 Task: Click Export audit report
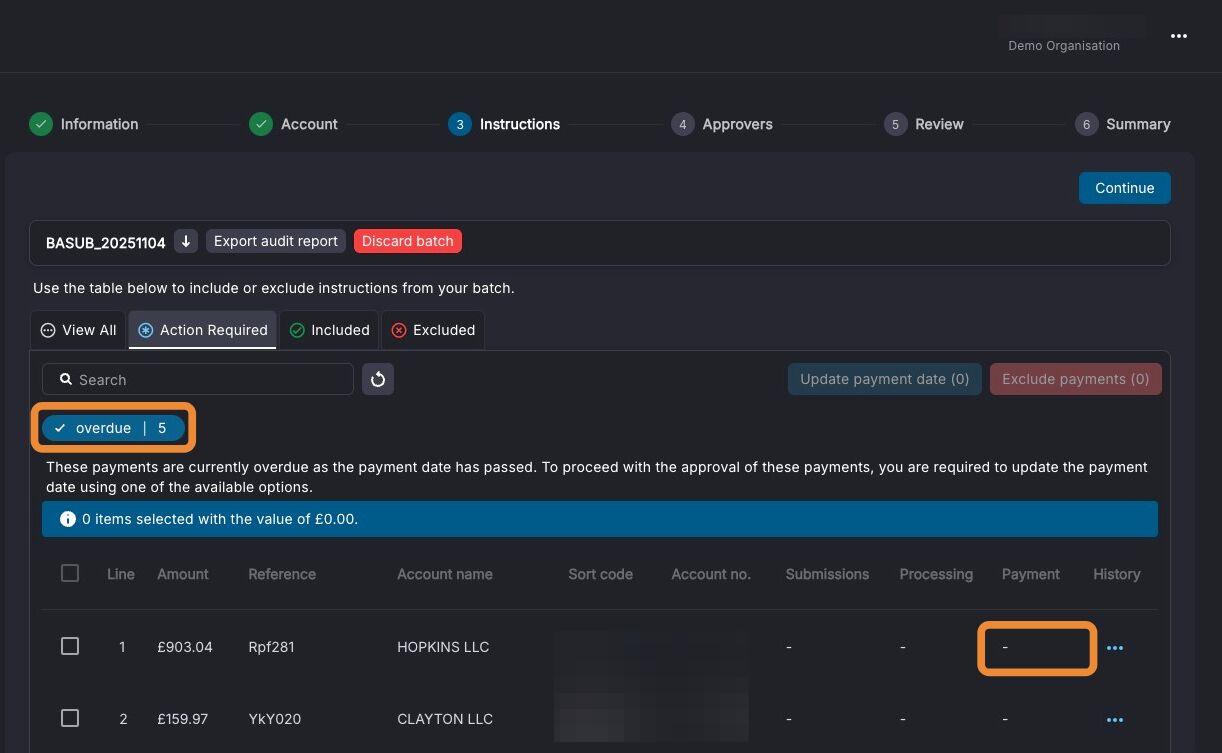click(276, 241)
